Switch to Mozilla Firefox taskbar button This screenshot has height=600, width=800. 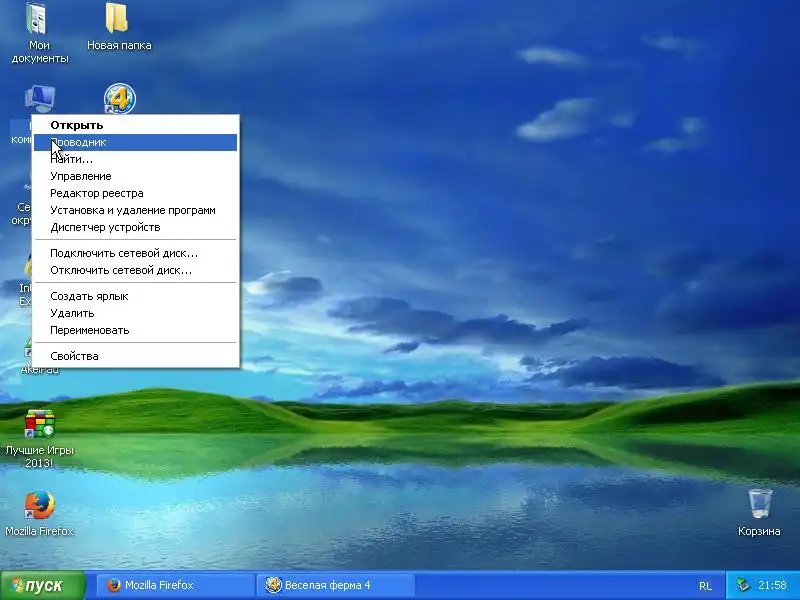(x=175, y=585)
